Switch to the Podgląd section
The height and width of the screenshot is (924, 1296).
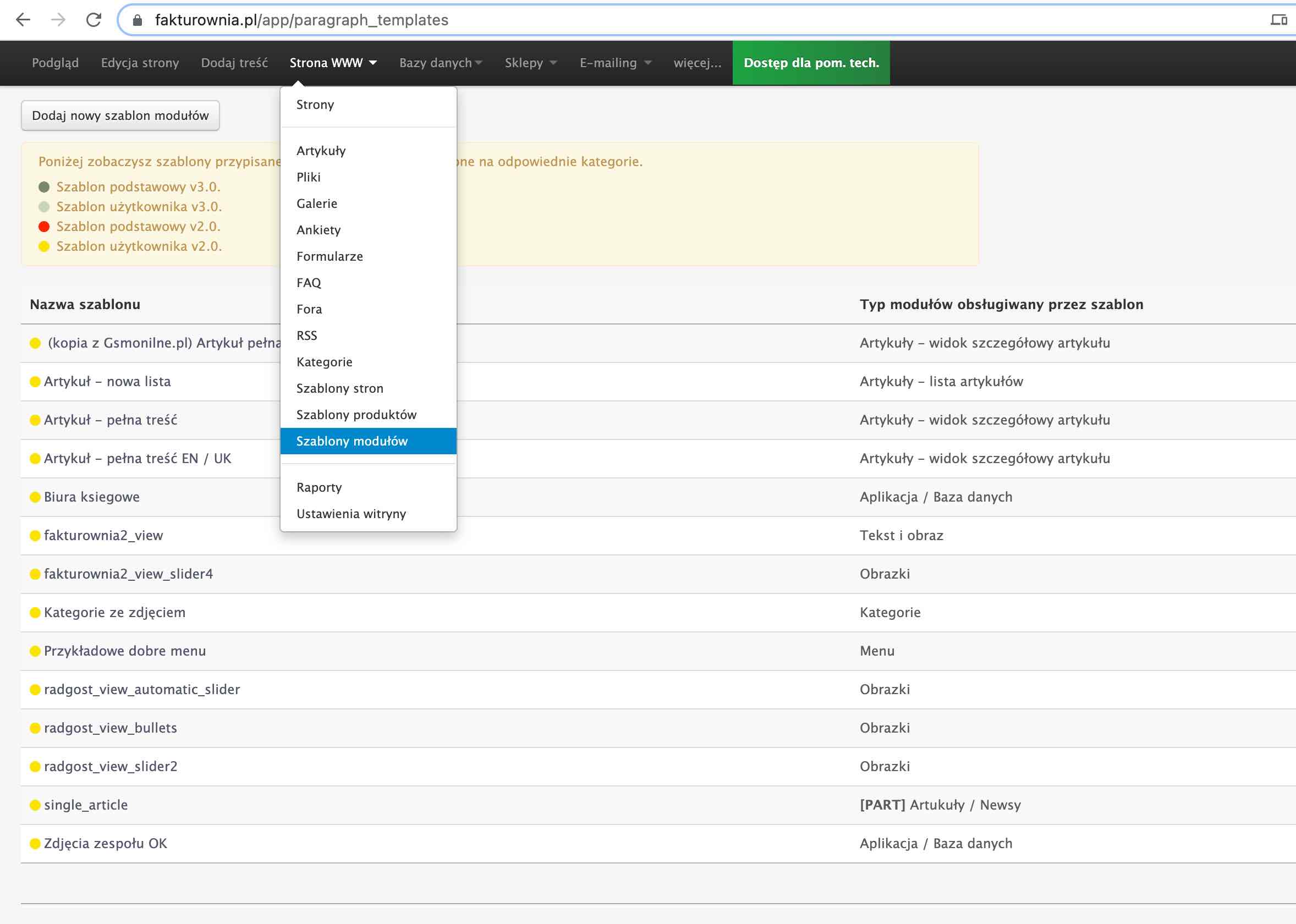55,63
